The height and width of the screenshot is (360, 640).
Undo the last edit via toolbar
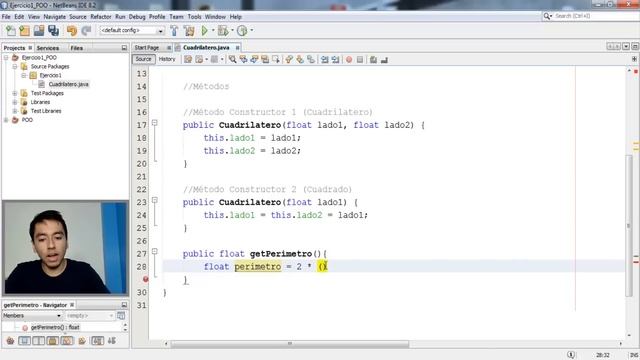click(x=72, y=31)
